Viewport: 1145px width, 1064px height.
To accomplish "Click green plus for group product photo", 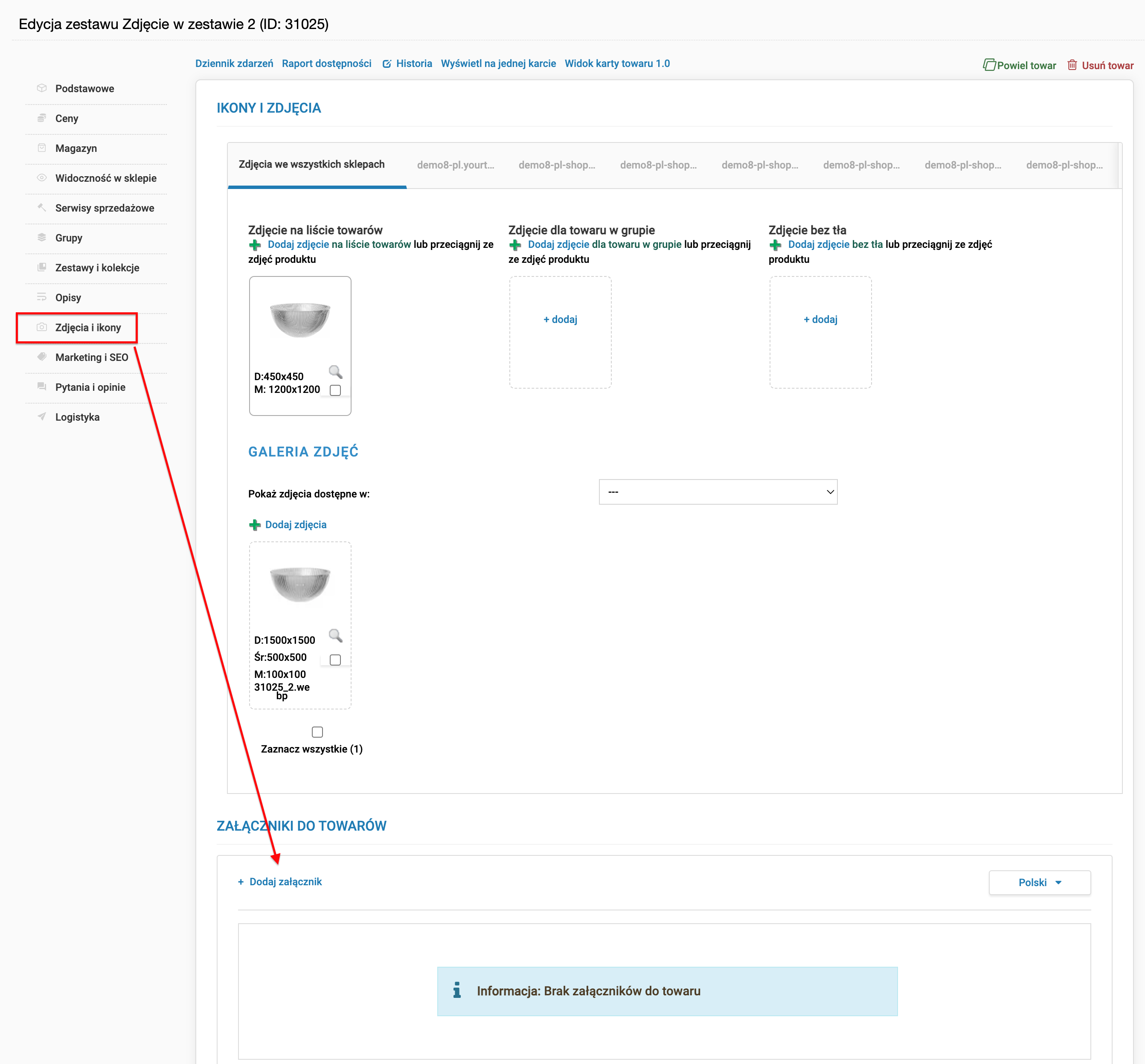I will click(x=515, y=245).
